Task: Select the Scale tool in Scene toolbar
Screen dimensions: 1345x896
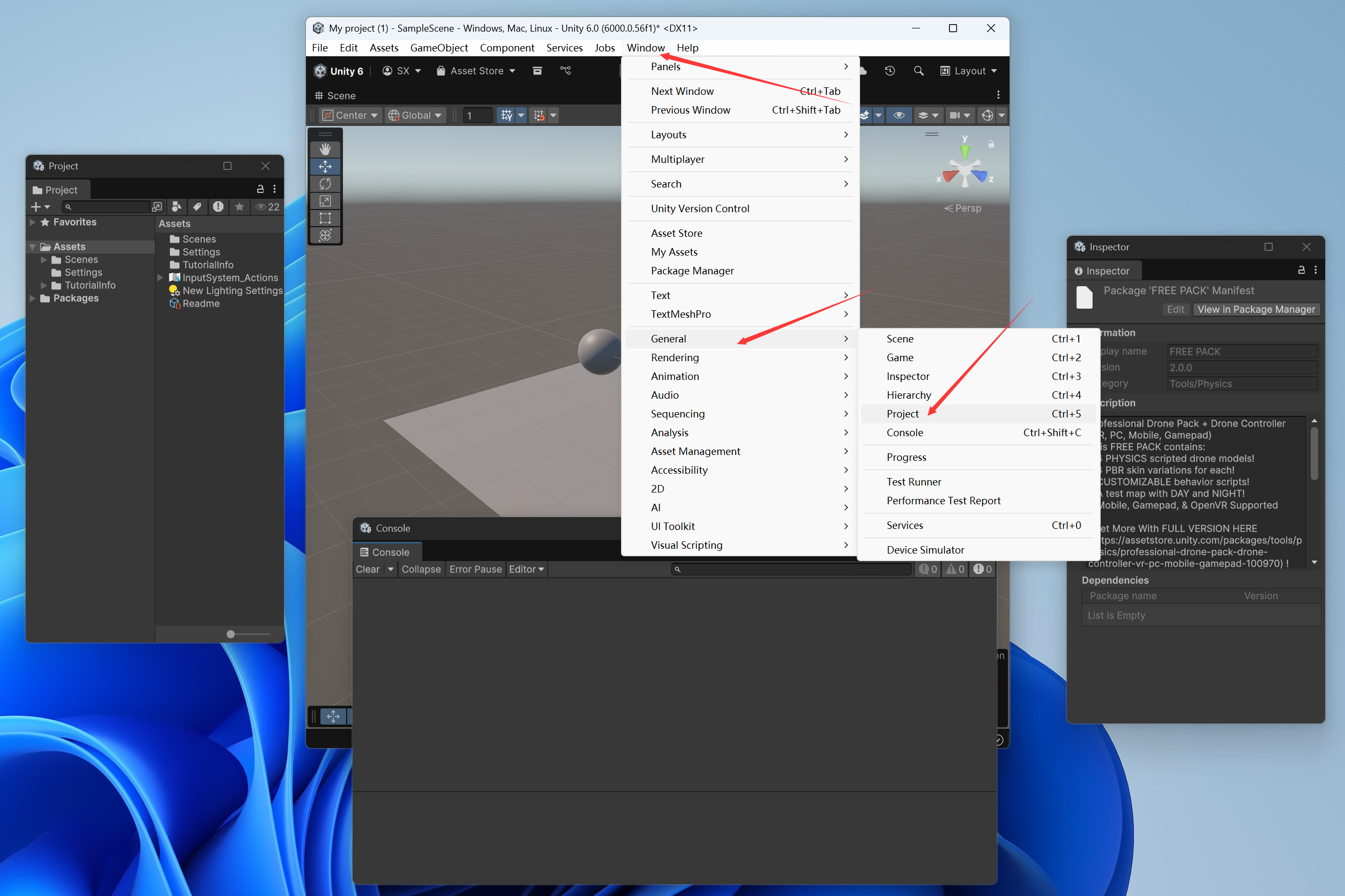Action: click(x=325, y=201)
